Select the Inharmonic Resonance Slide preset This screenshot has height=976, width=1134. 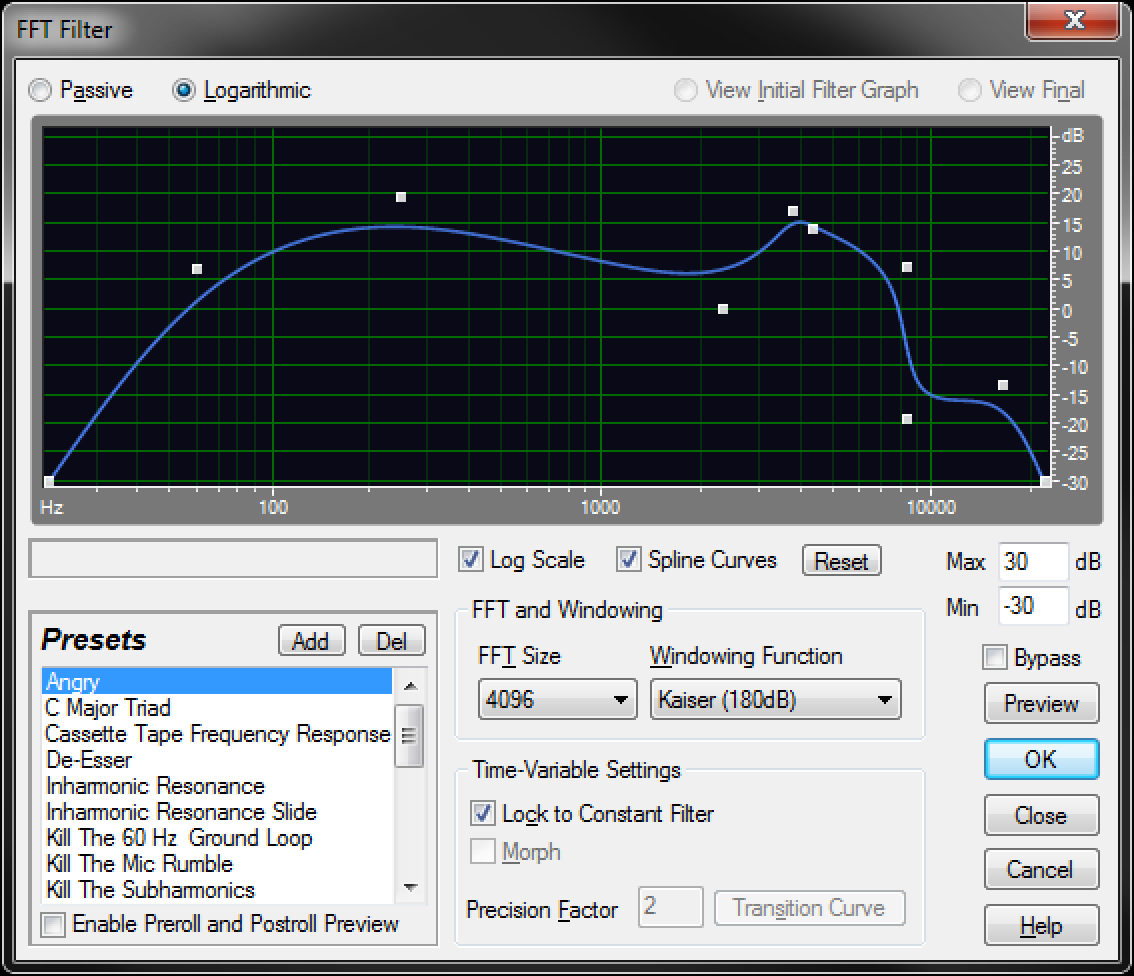click(217, 811)
